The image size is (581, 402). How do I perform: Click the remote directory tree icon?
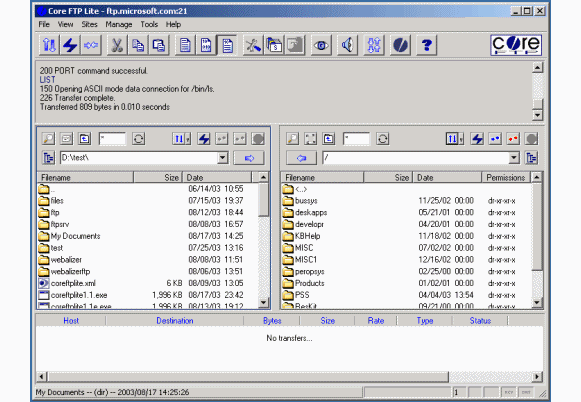click(531, 158)
